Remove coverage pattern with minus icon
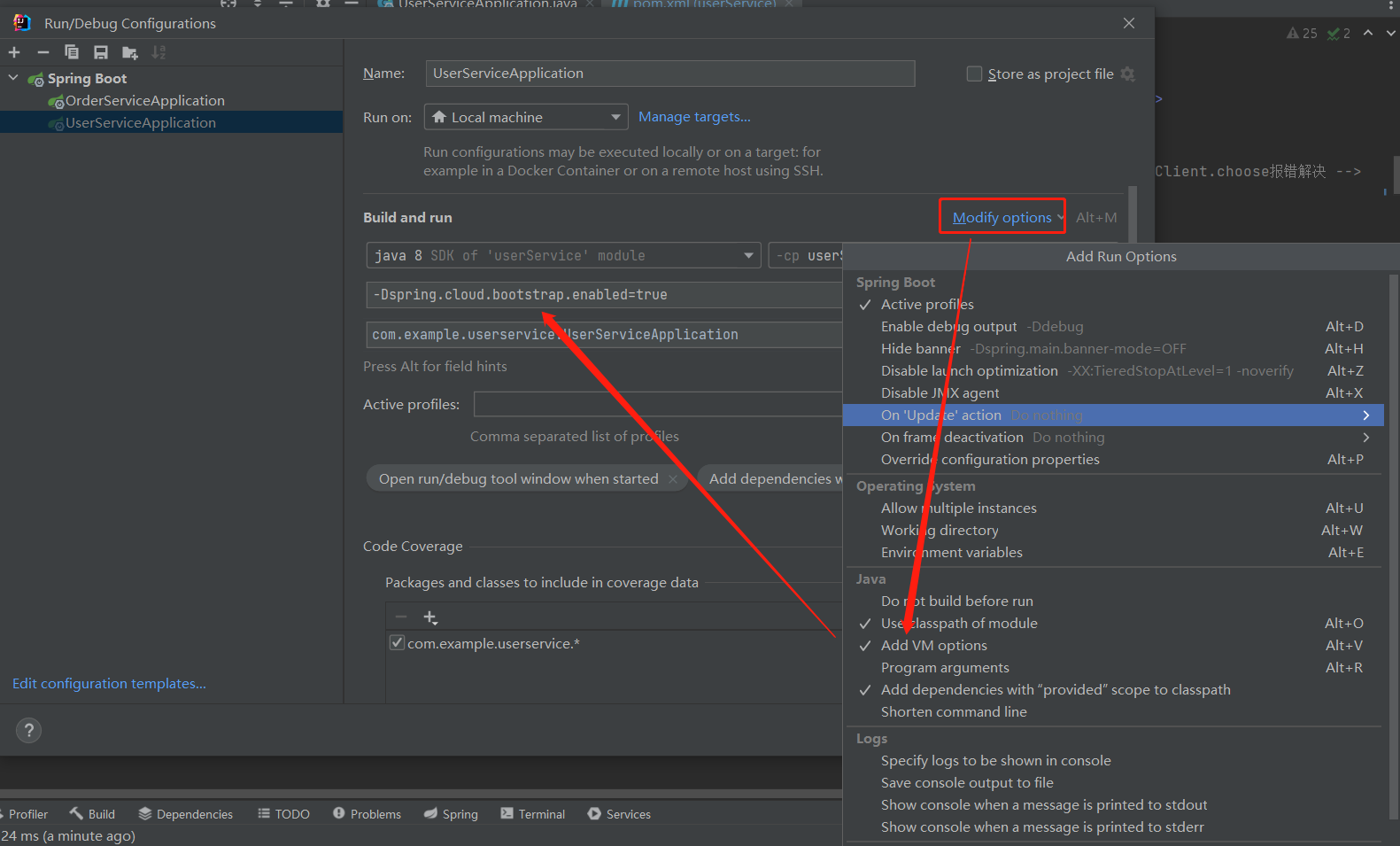 click(x=401, y=617)
